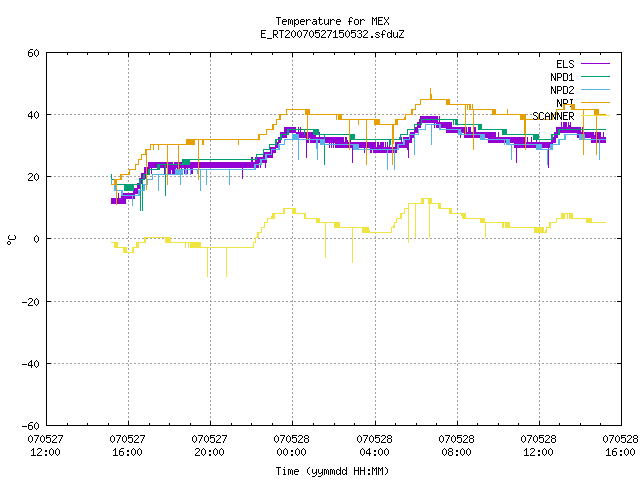Click the ELS legend label
The width and height of the screenshot is (640, 480).
click(x=565, y=64)
